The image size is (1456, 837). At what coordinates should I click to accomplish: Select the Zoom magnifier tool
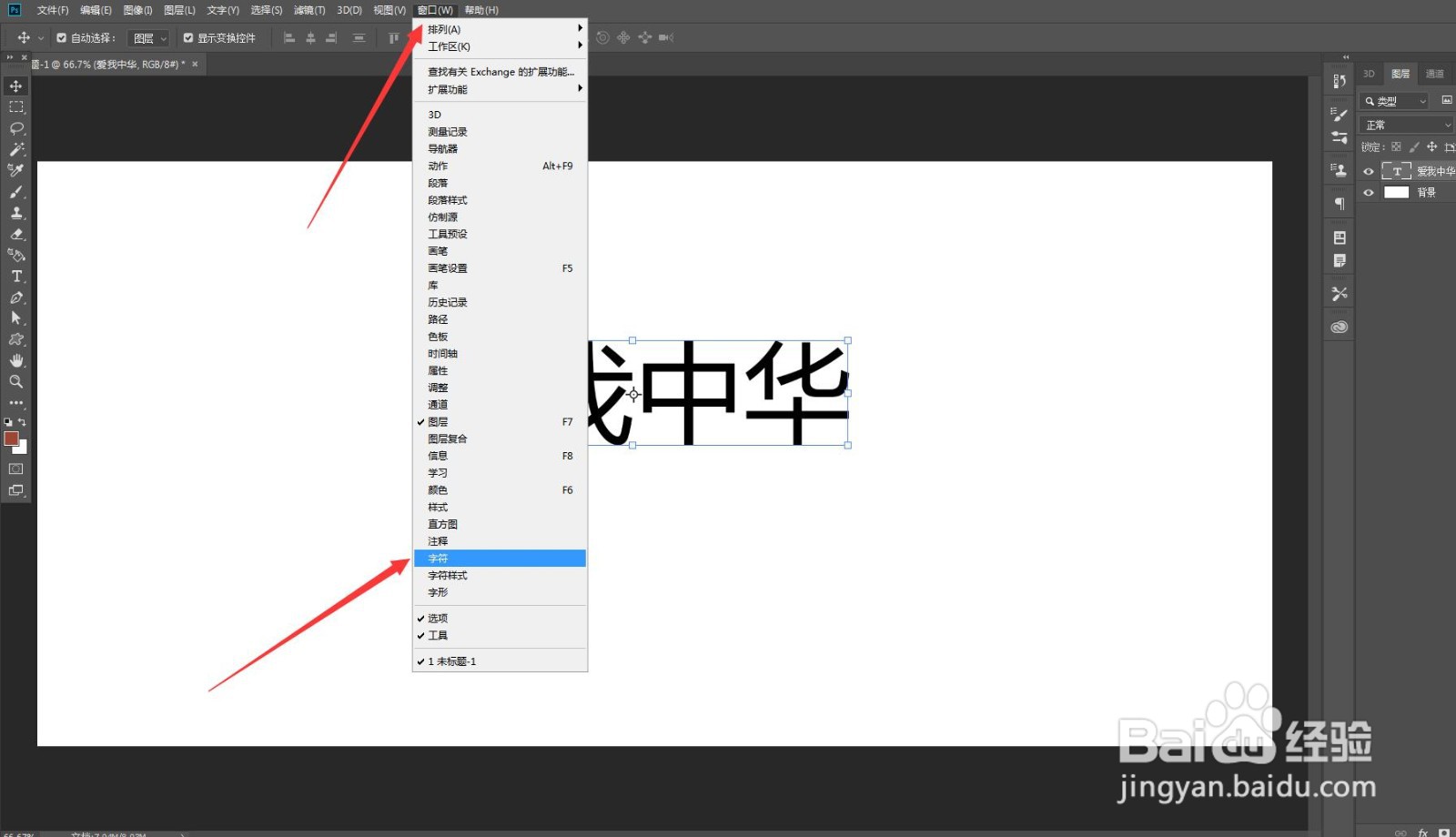tap(15, 381)
